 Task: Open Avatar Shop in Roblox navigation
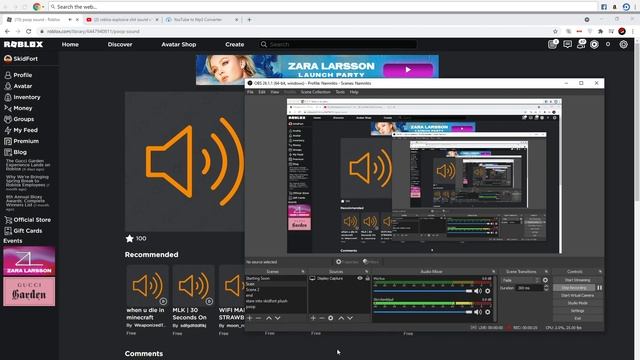point(179,44)
